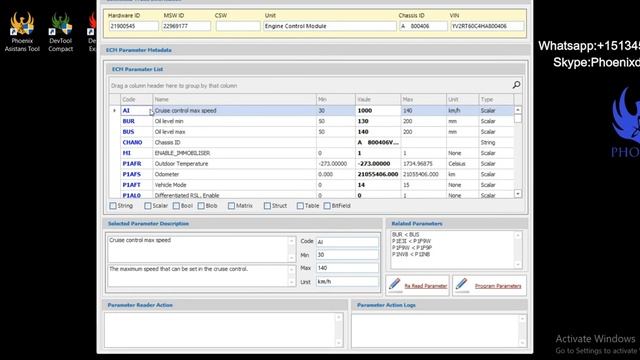
Task: Click the Parameter Reader Action text area
Action: [x=224, y=330]
